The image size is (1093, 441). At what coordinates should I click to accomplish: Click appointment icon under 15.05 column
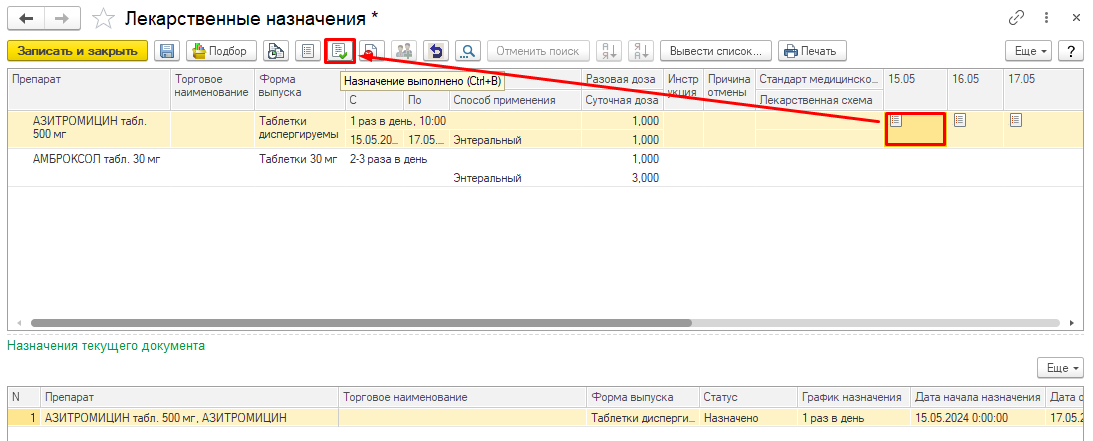coord(896,121)
